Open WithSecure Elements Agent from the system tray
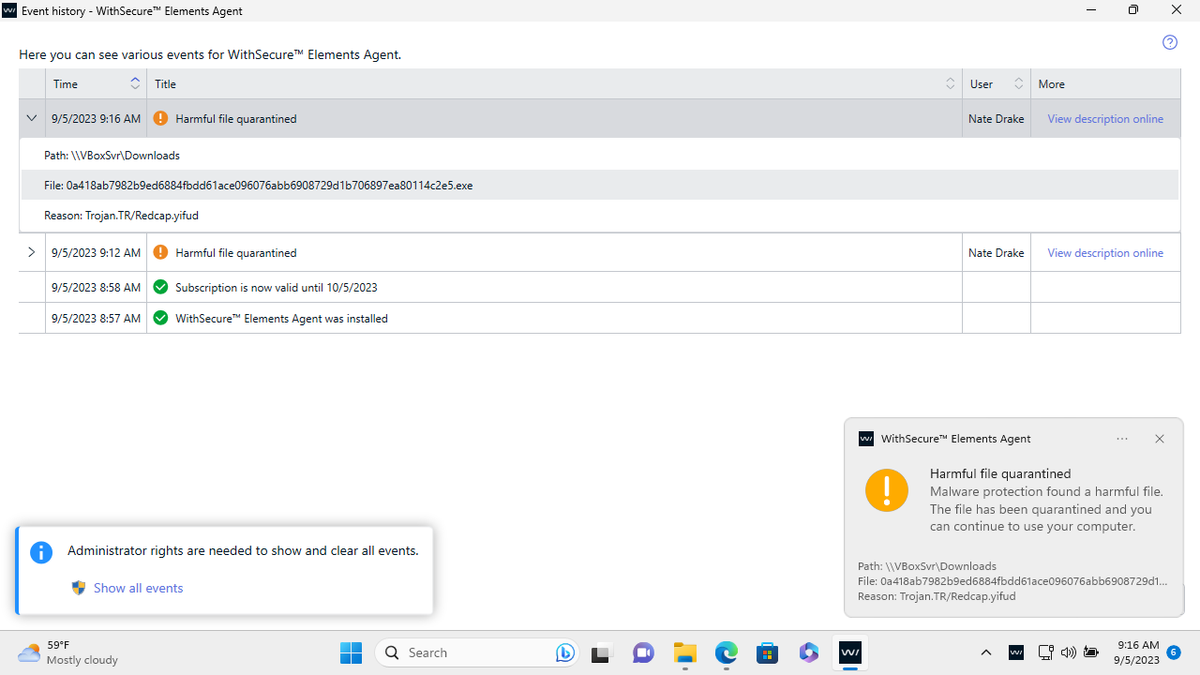The width and height of the screenshot is (1200, 675). (x=1016, y=652)
